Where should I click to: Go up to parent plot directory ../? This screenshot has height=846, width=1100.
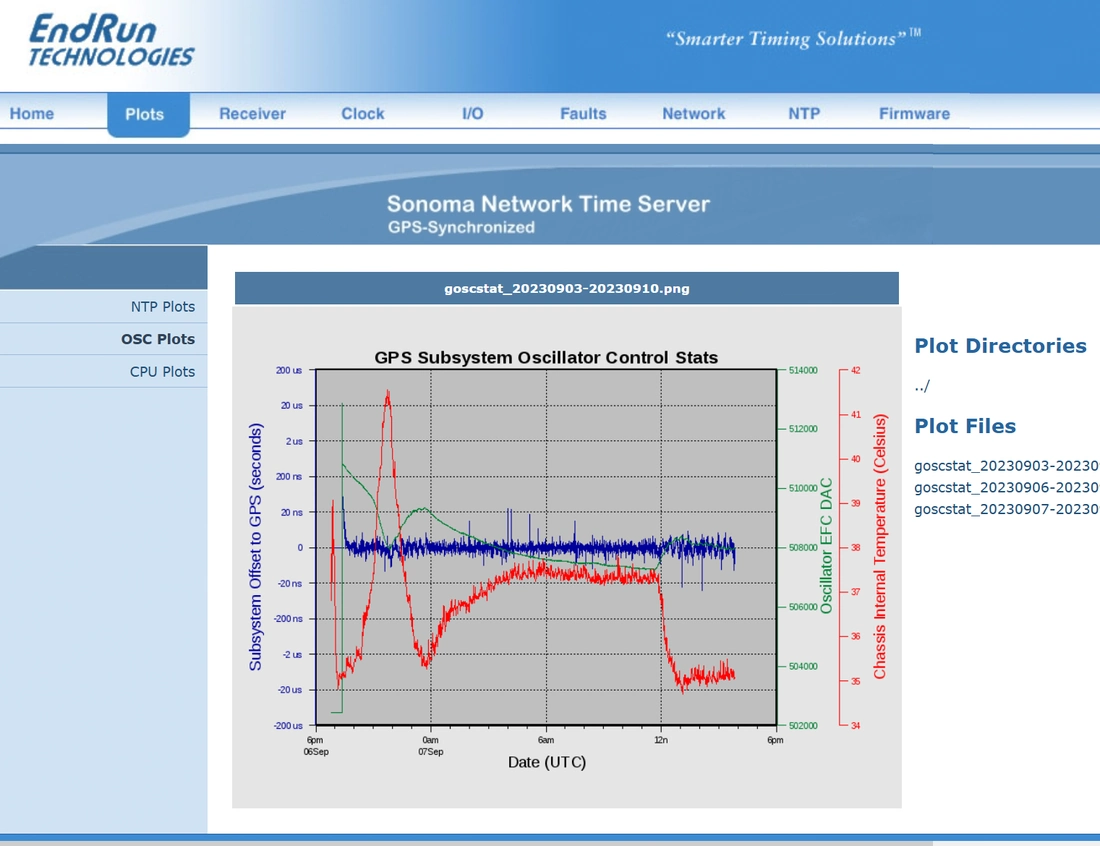click(922, 386)
